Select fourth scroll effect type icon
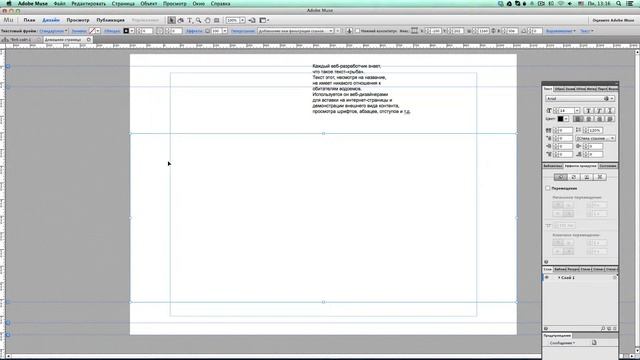640x360 pixels. point(600,177)
